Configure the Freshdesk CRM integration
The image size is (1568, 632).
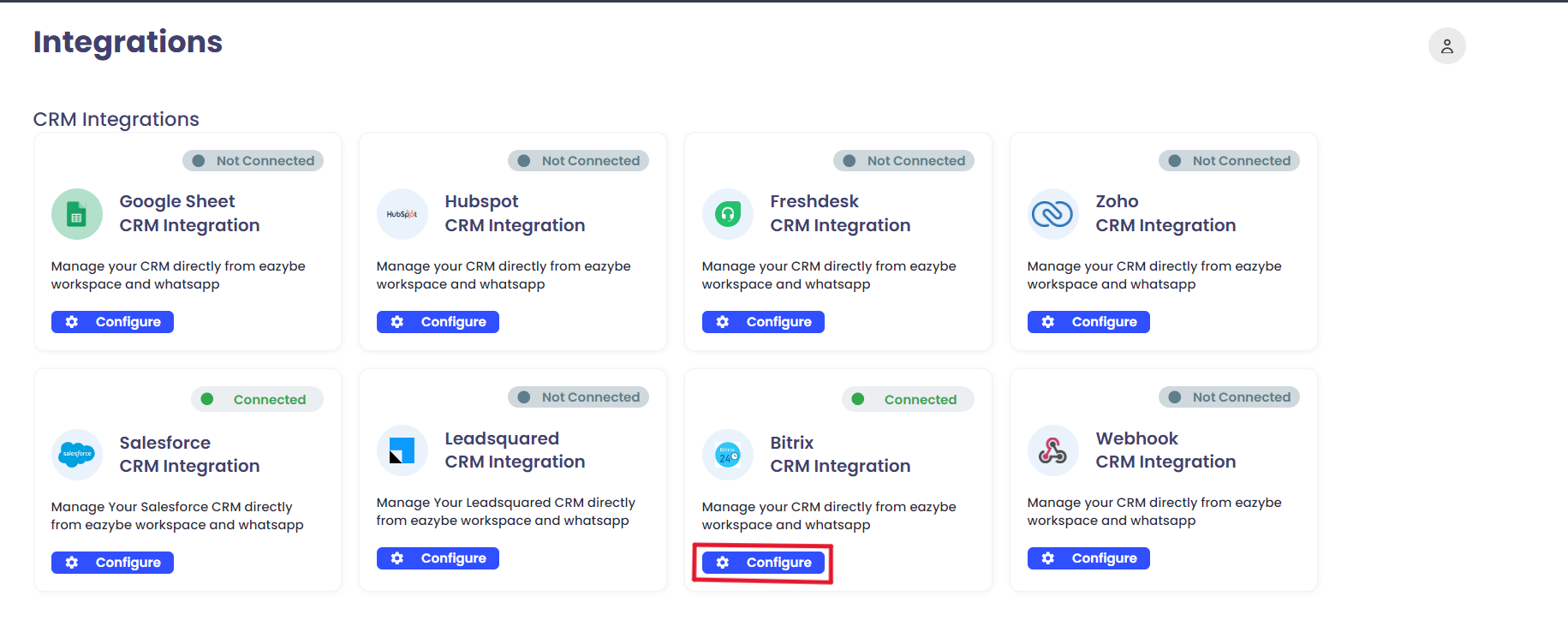[x=763, y=322]
